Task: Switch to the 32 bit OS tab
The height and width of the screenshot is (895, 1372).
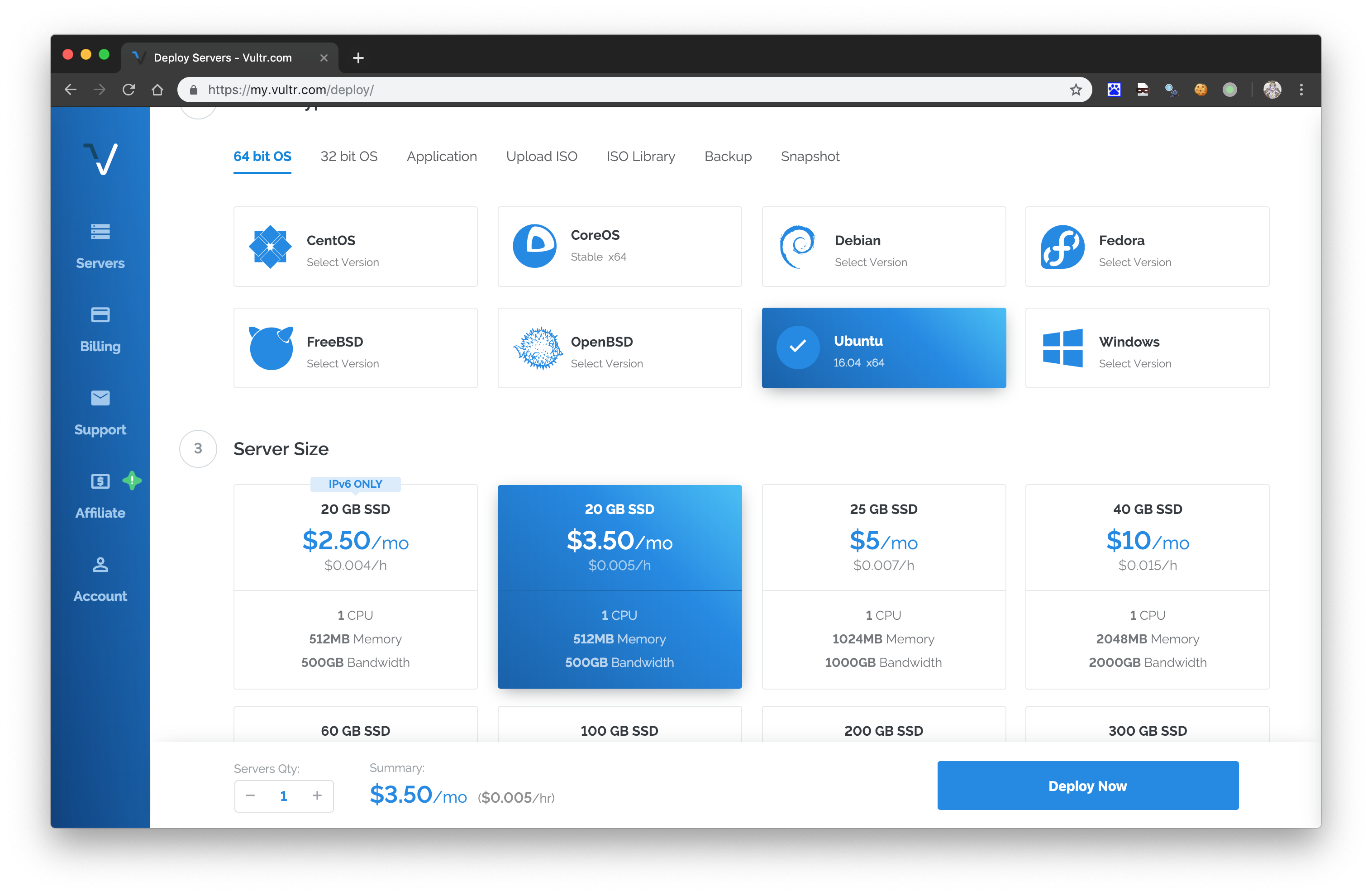Action: (349, 157)
